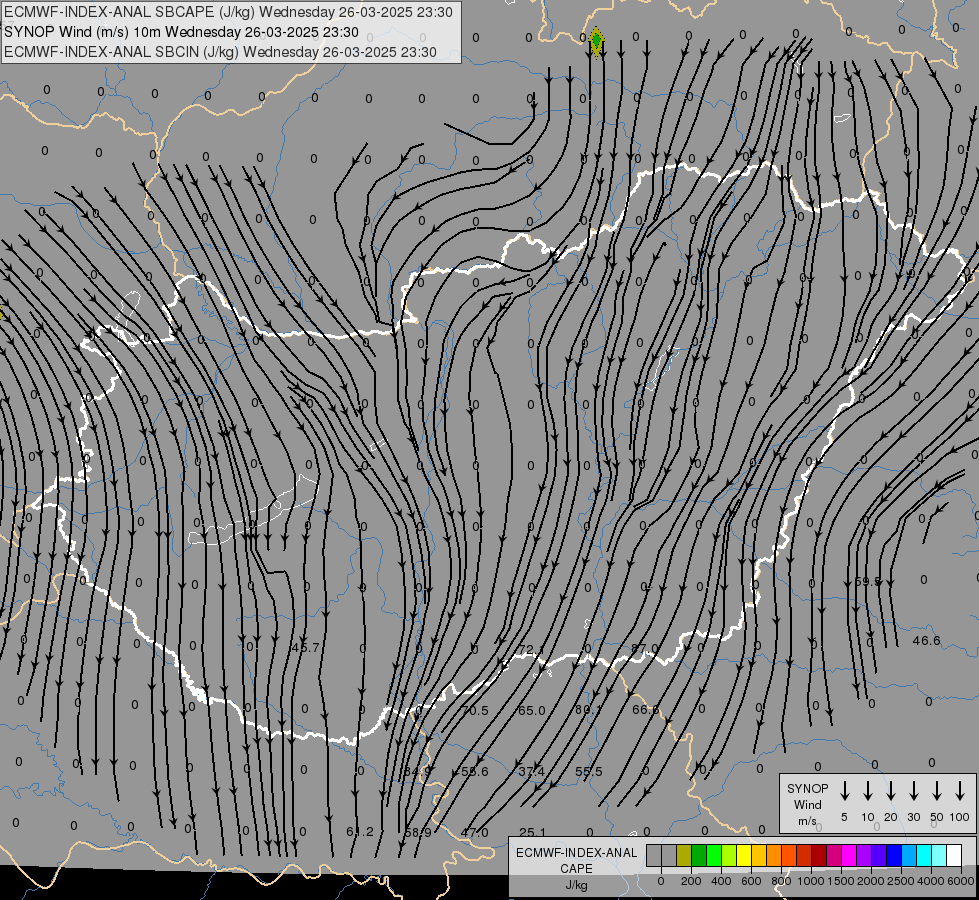The height and width of the screenshot is (900, 979).
Task: Select the pure blue CAPE legend swatch
Action: pyautogui.click(x=893, y=856)
